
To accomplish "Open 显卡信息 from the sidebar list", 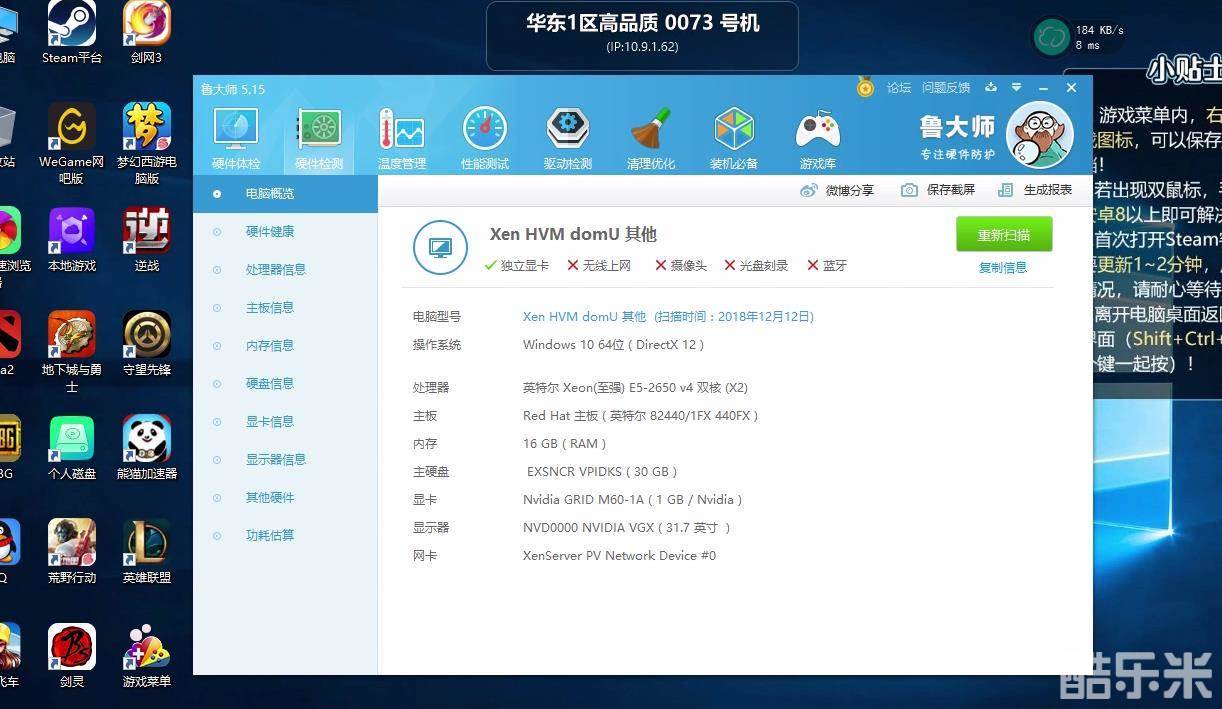I will [270, 422].
